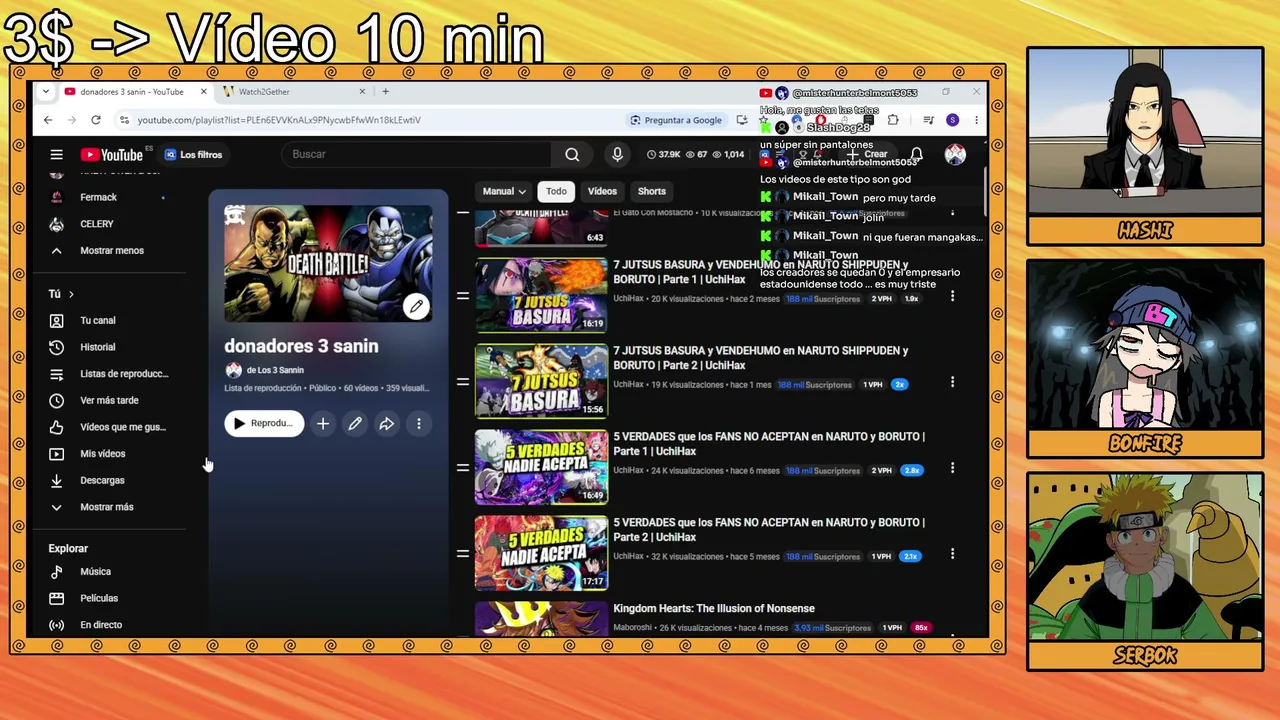Viewport: 1280px width, 720px height.
Task: Open the Los 3 Sannin channel link
Action: [275, 370]
